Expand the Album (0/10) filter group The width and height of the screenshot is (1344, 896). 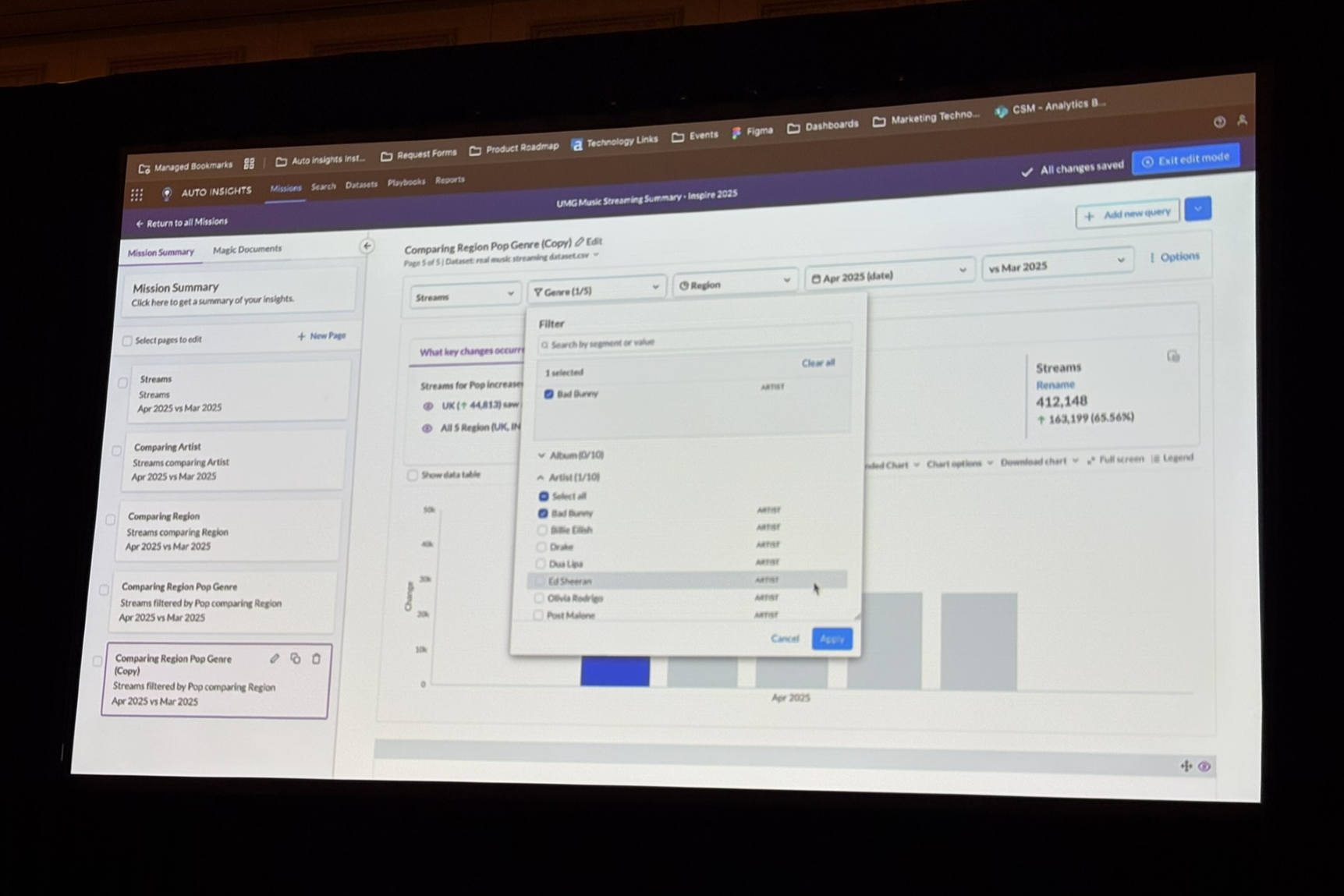click(x=572, y=455)
